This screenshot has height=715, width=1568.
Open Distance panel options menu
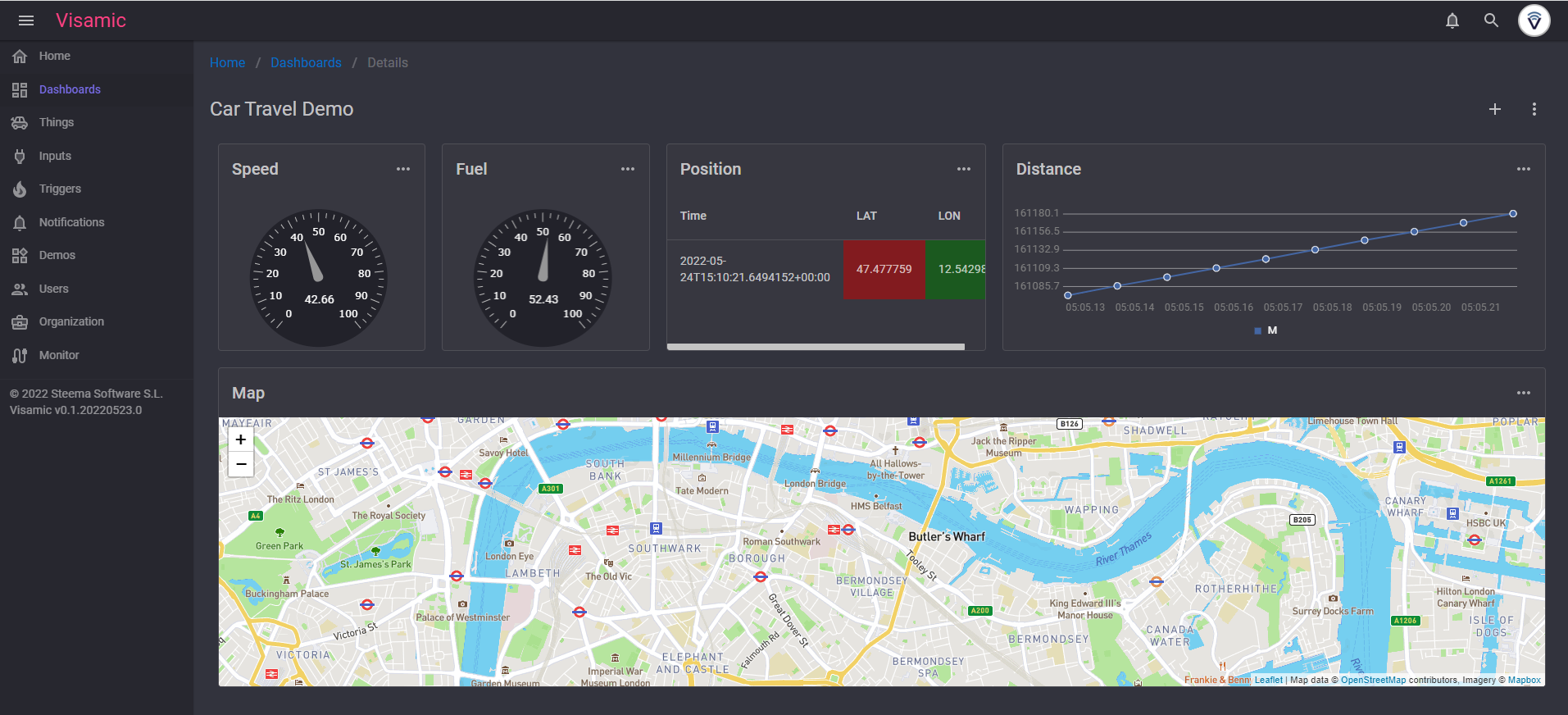tap(1524, 169)
